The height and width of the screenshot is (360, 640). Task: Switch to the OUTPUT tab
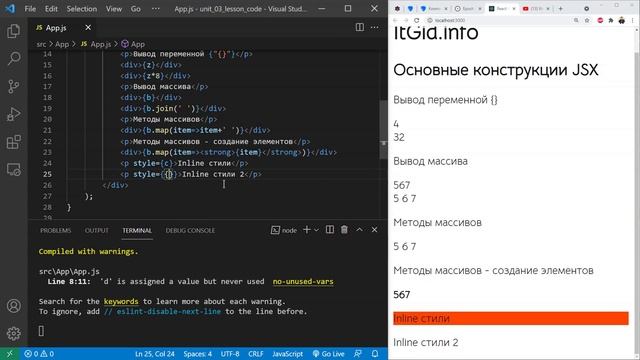tap(97, 230)
